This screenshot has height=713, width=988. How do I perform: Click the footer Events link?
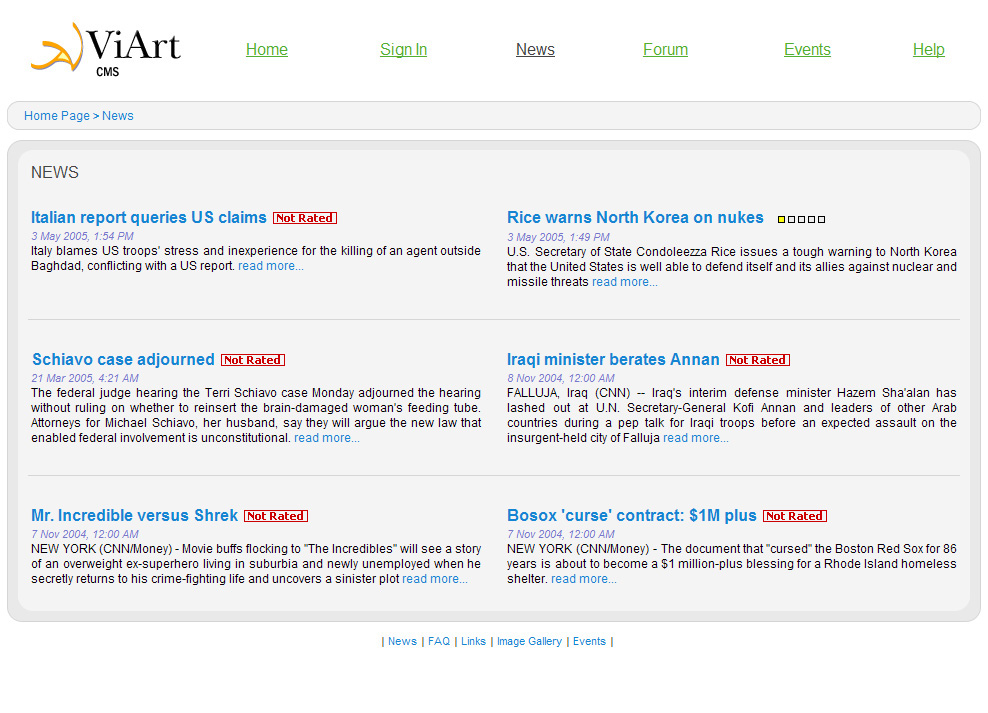[589, 641]
